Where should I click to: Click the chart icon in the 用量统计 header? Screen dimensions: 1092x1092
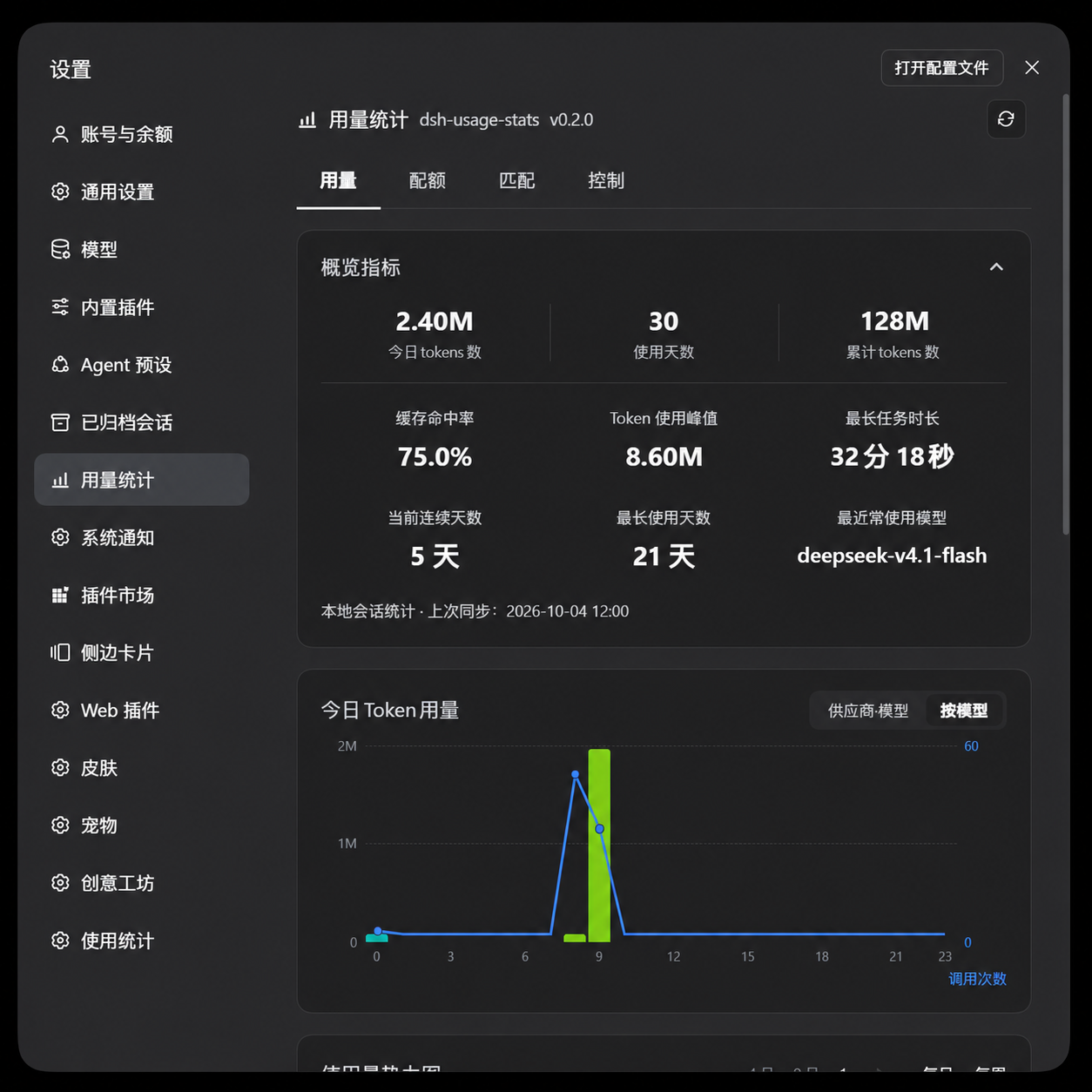coord(307,120)
